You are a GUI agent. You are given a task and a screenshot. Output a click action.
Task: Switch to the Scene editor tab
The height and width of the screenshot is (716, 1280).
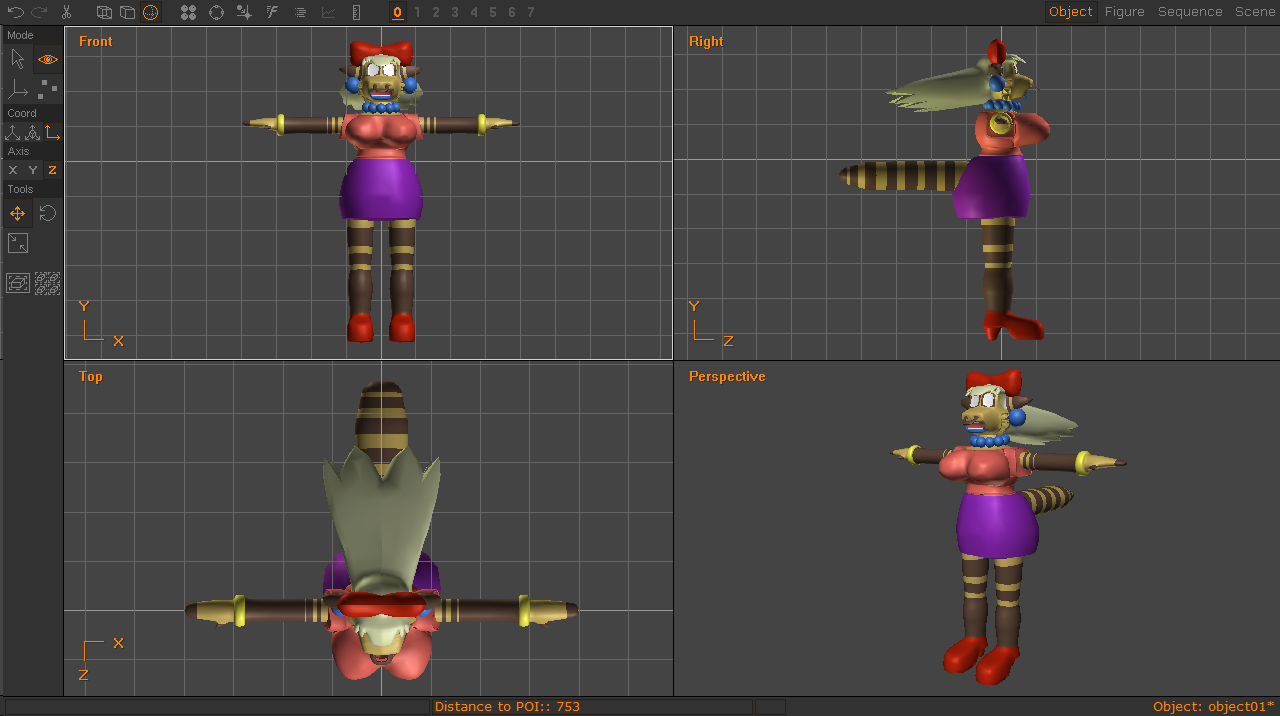1255,12
